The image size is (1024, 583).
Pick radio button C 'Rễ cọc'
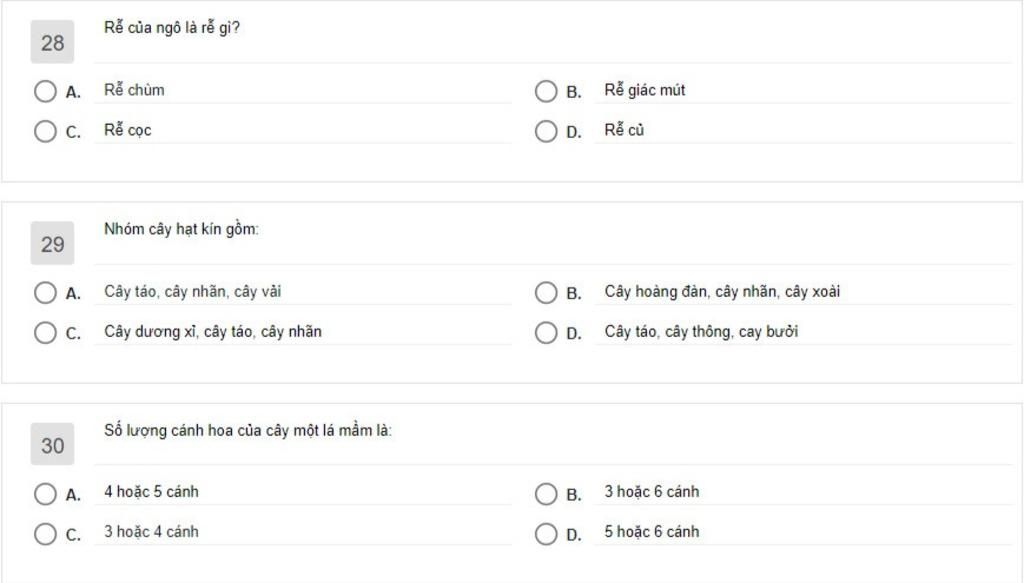click(45, 132)
